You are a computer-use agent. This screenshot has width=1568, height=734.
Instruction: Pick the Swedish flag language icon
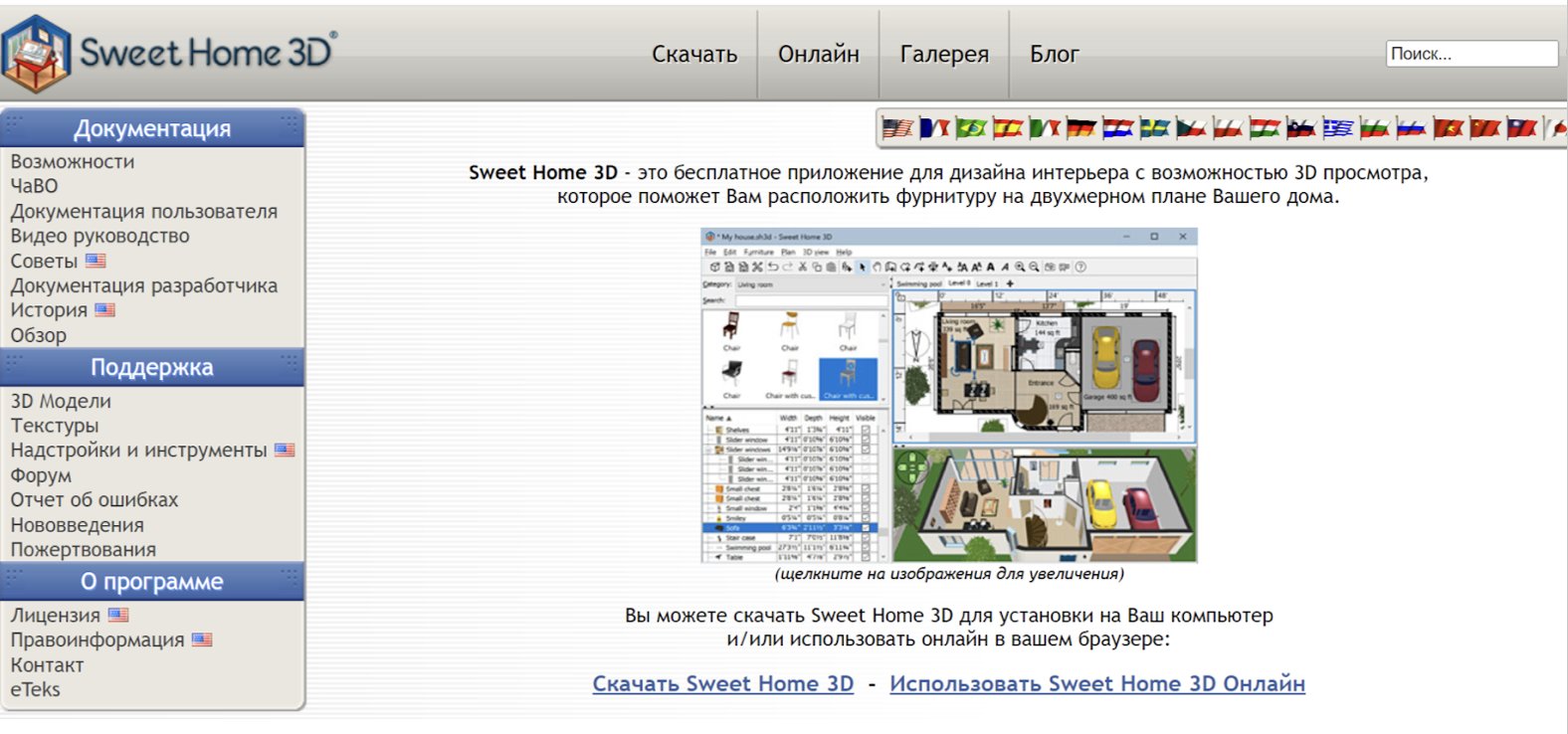coord(1154,128)
